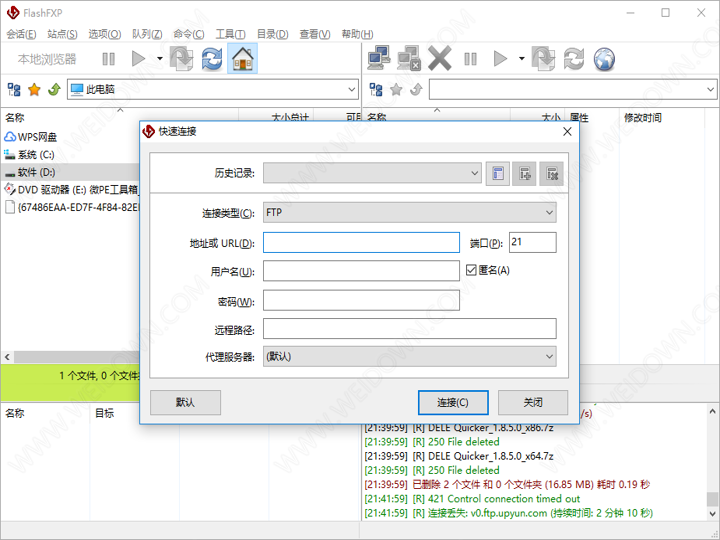Image resolution: width=720 pixels, height=540 pixels.
Task: Click the local parent folder arrow
Action: click(54, 90)
